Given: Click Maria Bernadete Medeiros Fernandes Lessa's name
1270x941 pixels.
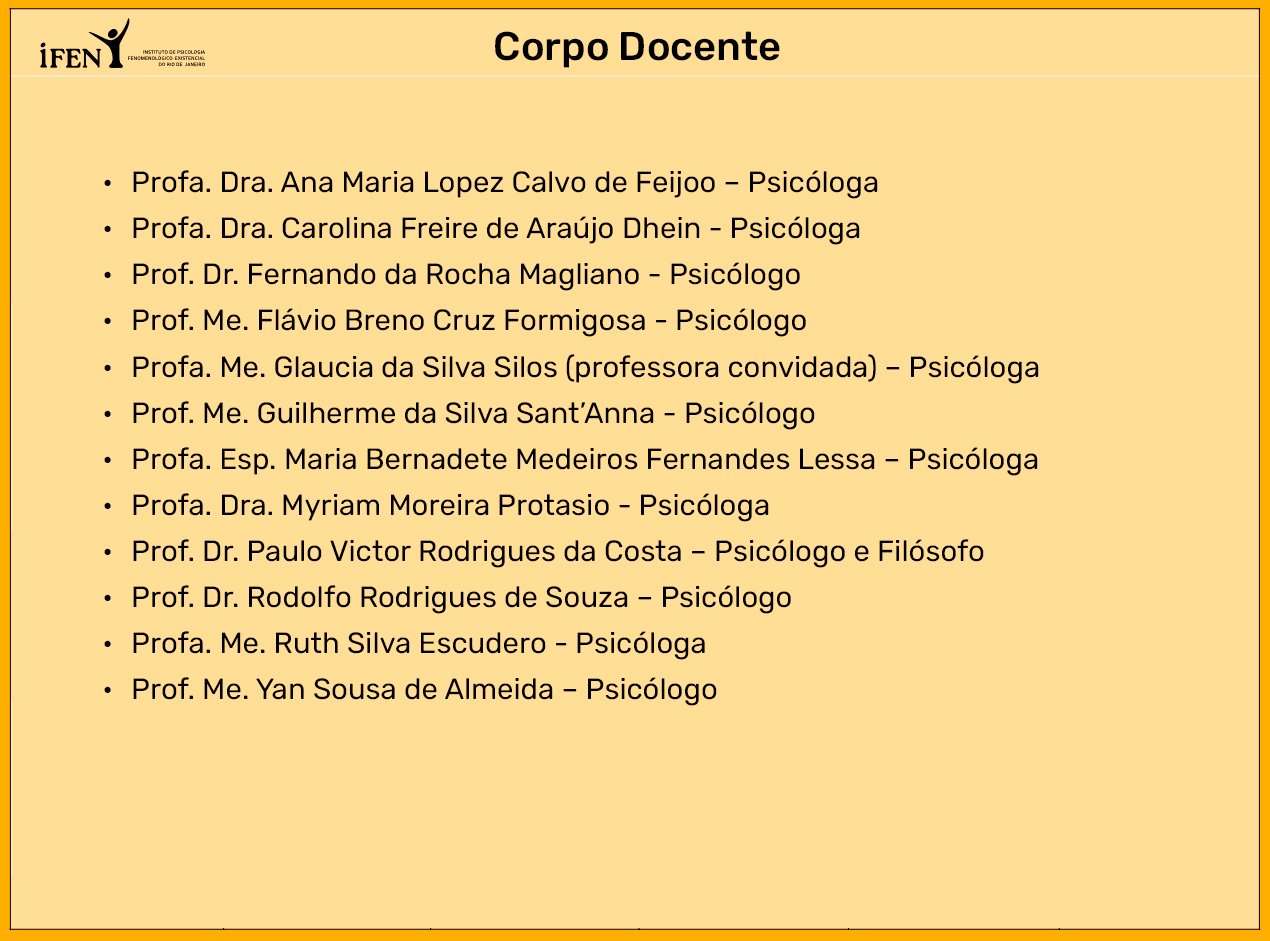Looking at the screenshot, I should click(x=590, y=460).
